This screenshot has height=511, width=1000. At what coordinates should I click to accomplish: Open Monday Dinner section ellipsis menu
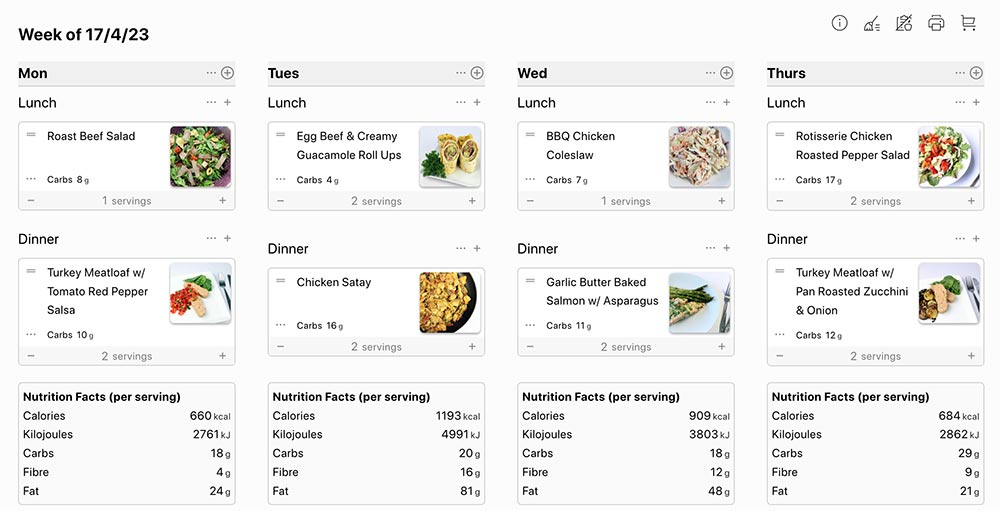click(x=211, y=238)
